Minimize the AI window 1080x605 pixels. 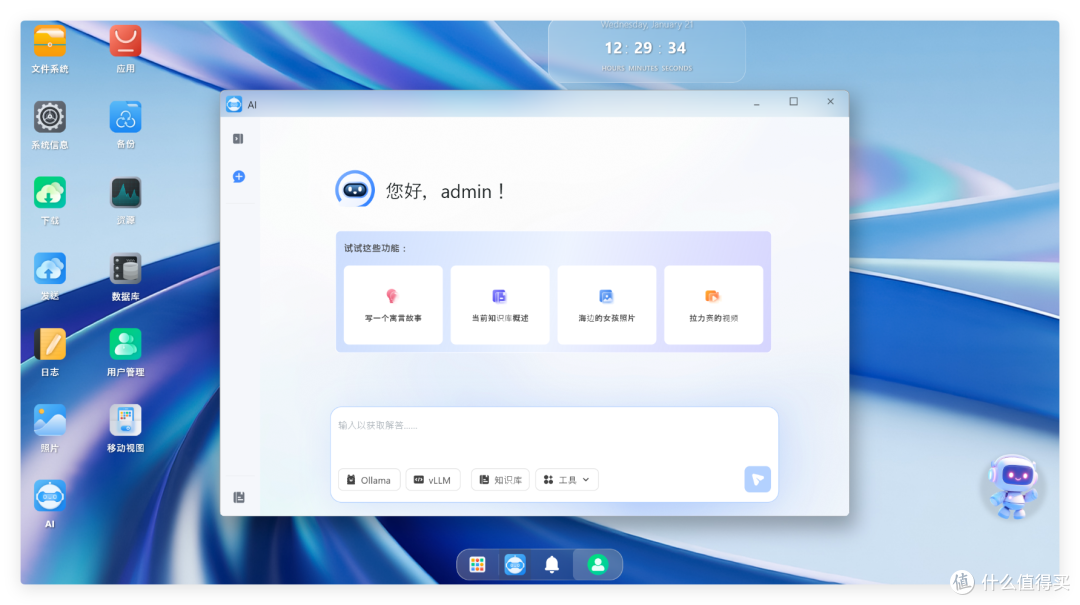coord(756,103)
